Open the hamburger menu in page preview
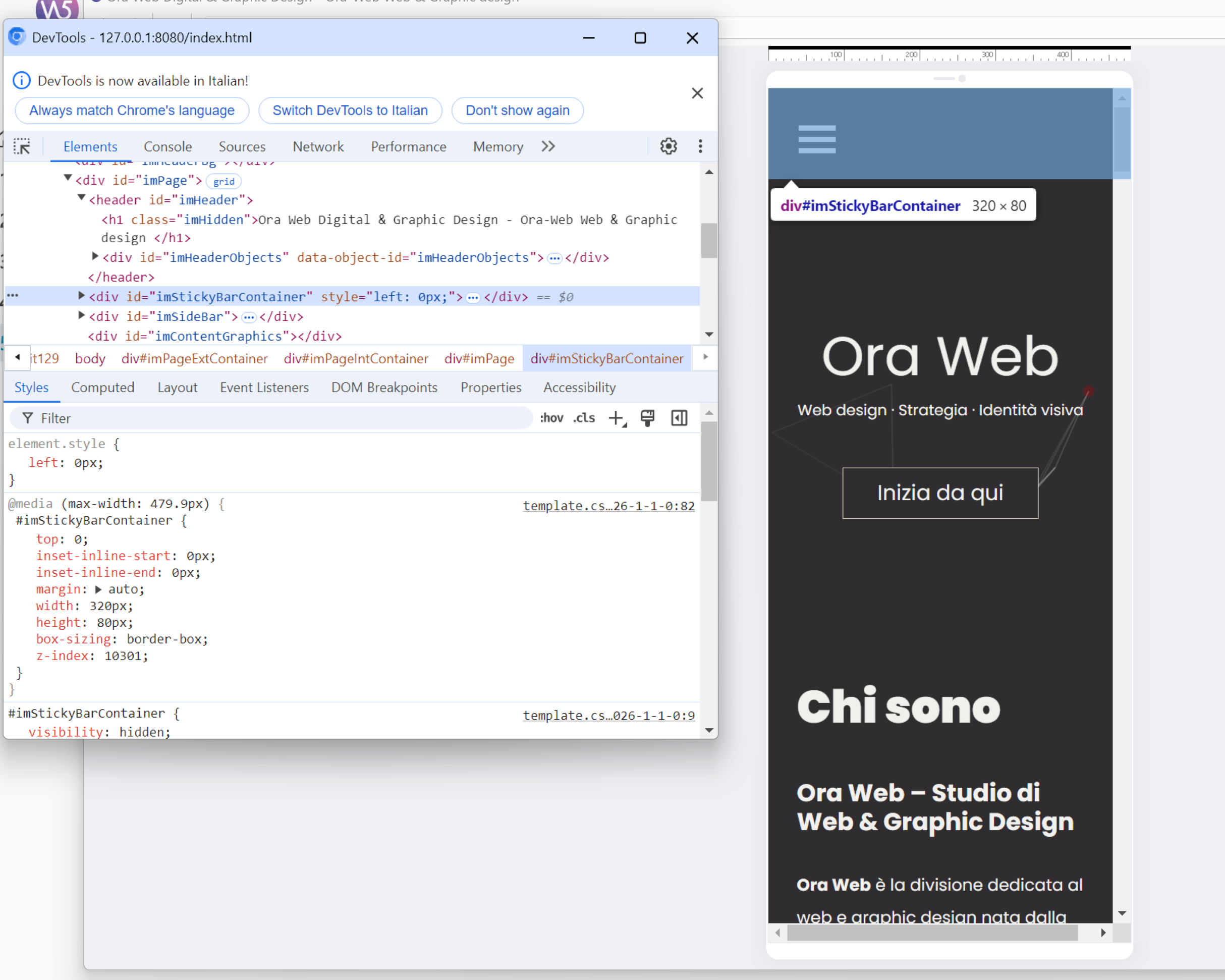Screen dimensions: 1225x980 (816, 139)
